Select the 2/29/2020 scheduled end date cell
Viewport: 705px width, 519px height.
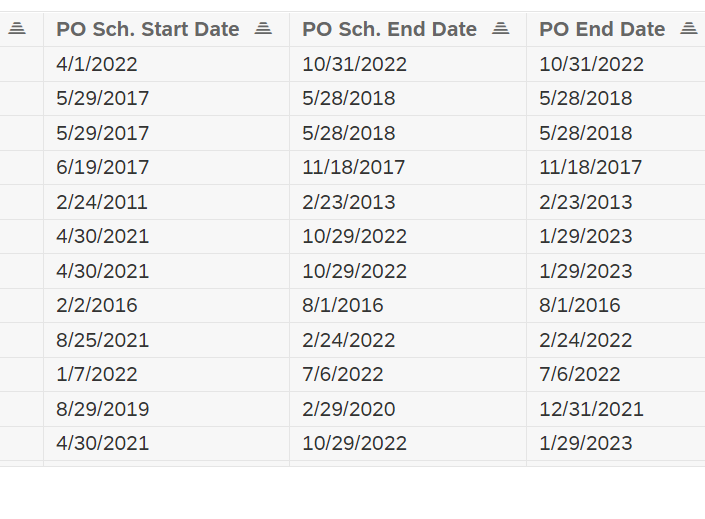coord(349,409)
